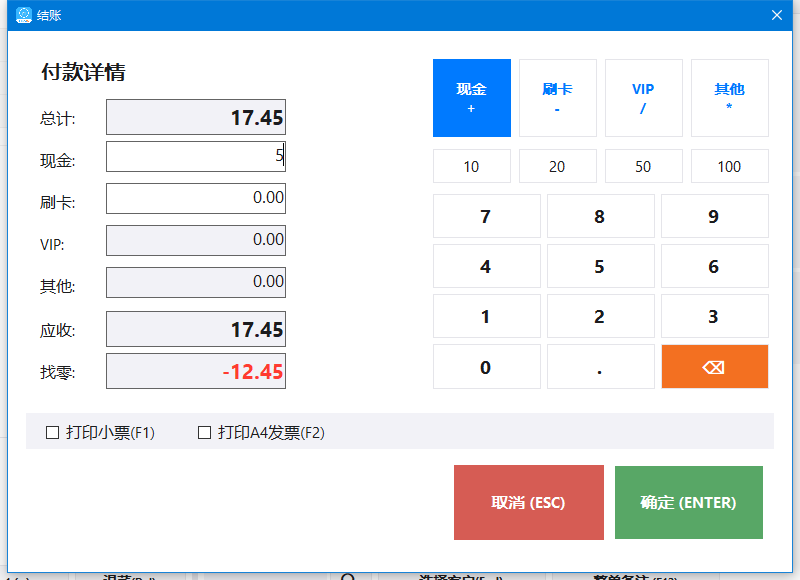Tap keypad digit 8
The height and width of the screenshot is (580, 800).
(601, 216)
